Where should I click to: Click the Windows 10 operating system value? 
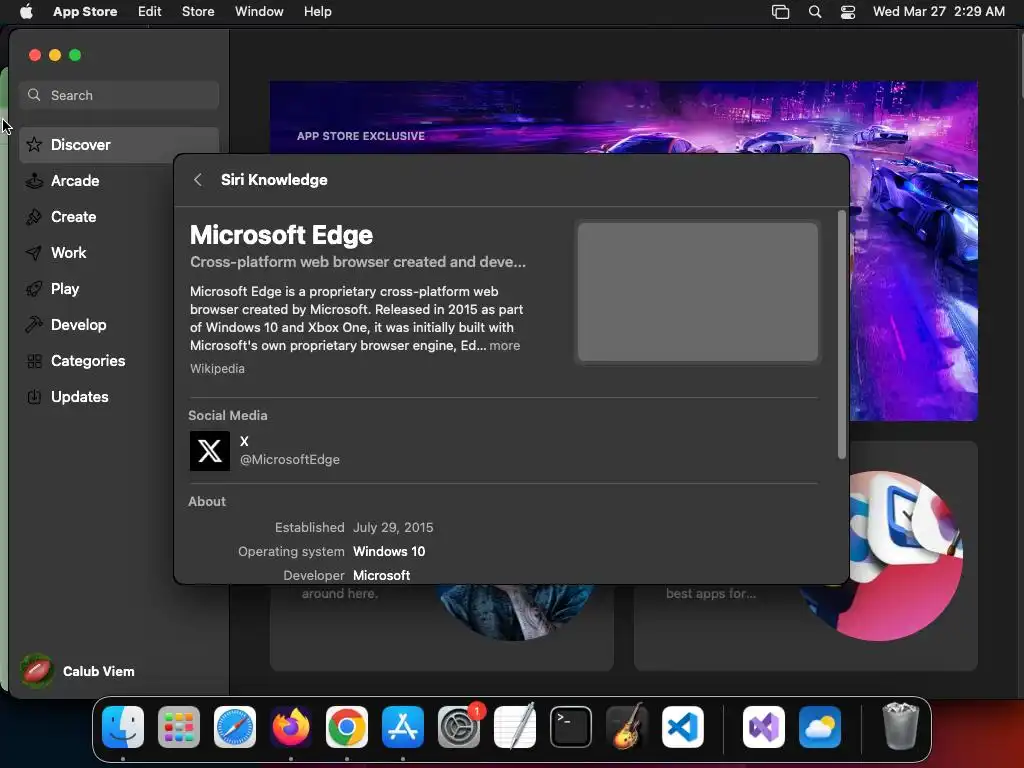[x=389, y=551]
